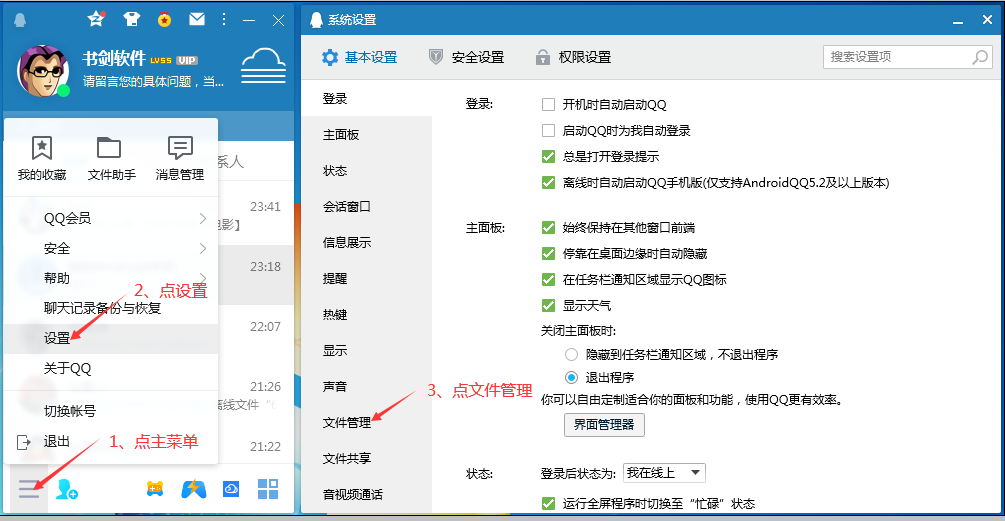The width and height of the screenshot is (1005, 521).
Task: Select 提醒 in settings sidebar
Action: (x=366, y=279)
